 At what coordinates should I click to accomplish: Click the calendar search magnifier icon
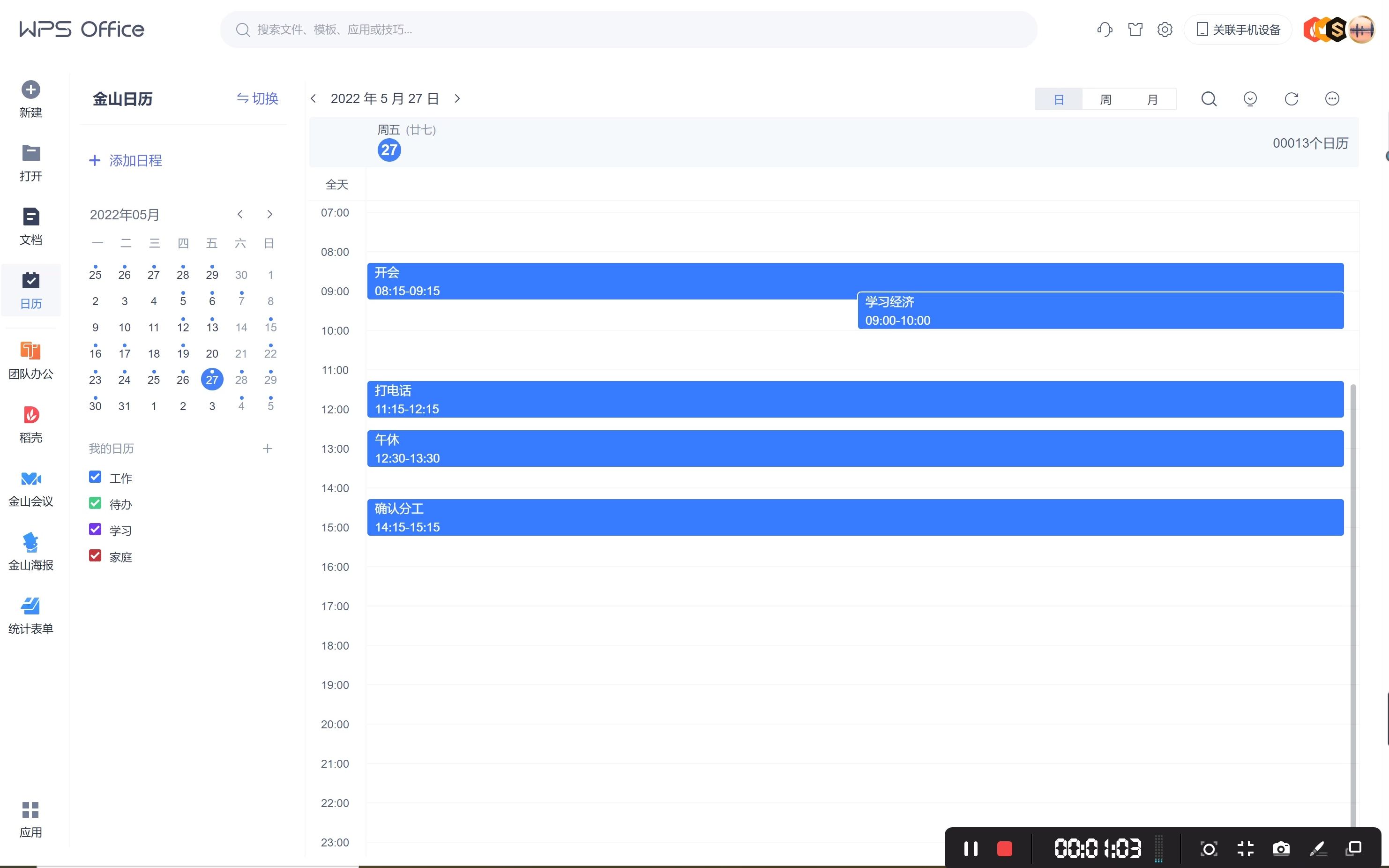click(x=1209, y=99)
